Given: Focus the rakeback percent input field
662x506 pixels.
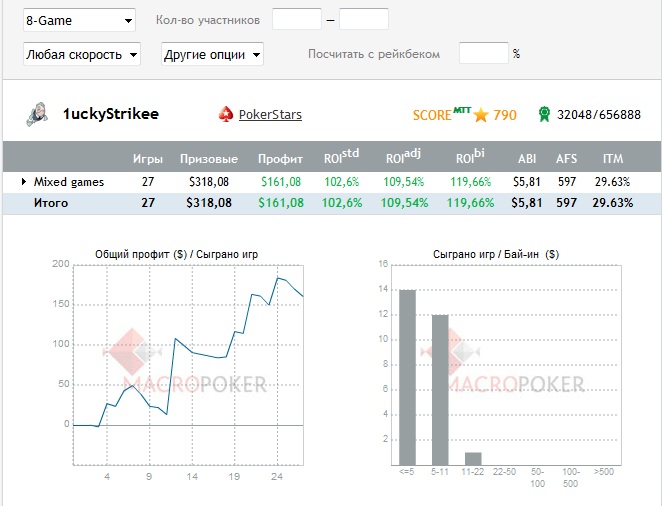Looking at the screenshot, I should (484, 54).
